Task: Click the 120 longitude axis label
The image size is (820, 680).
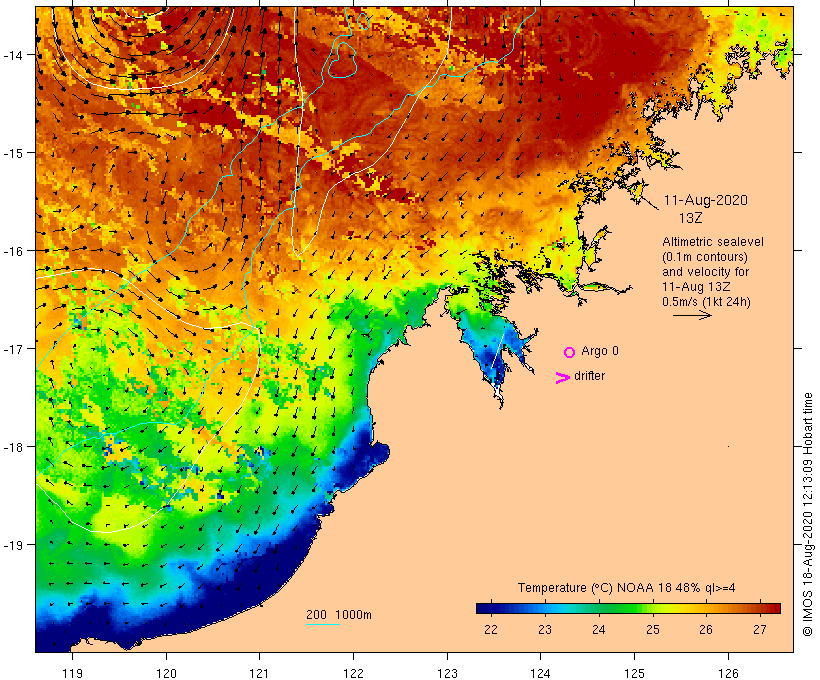Action: (x=166, y=673)
